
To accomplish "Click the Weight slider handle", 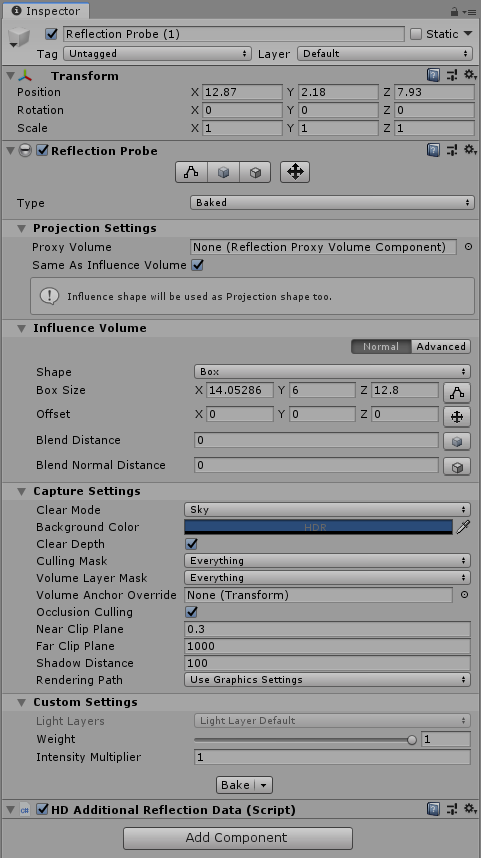I will pos(412,740).
